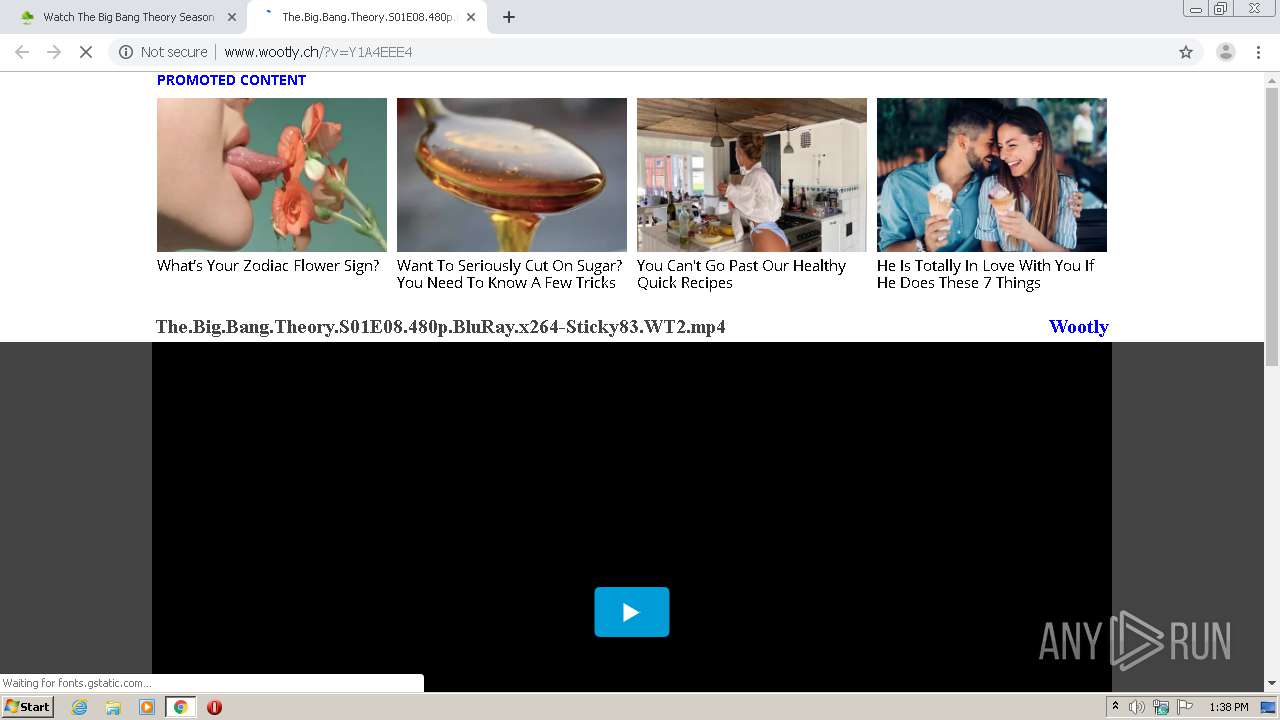This screenshot has height=720, width=1280.
Task: Open a new browser tab
Action: (509, 17)
